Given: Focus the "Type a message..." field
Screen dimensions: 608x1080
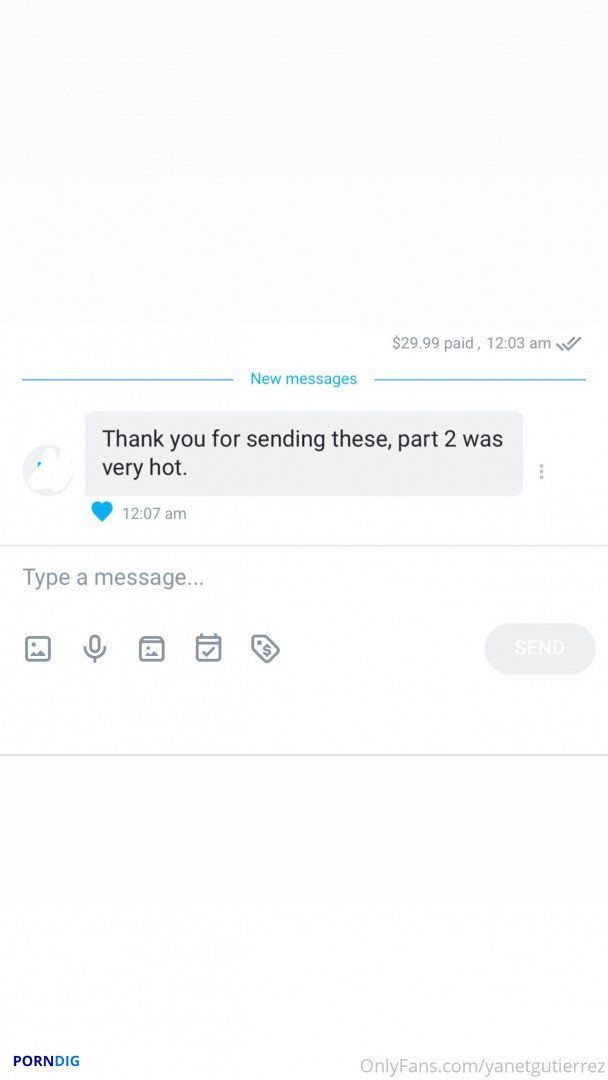Looking at the screenshot, I should coord(304,577).
